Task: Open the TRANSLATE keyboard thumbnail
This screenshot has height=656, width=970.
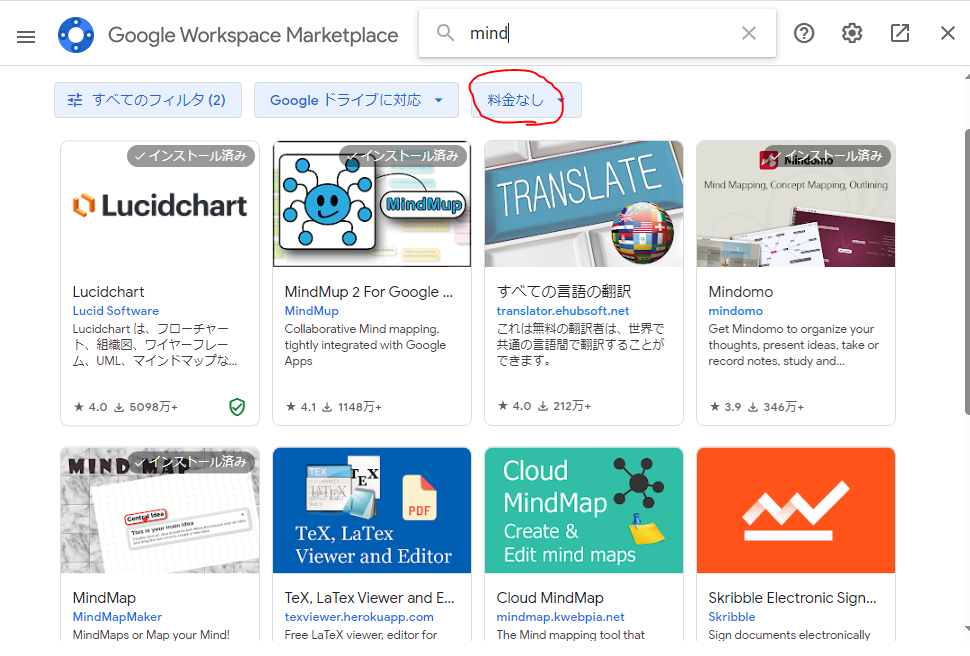Action: (584, 205)
